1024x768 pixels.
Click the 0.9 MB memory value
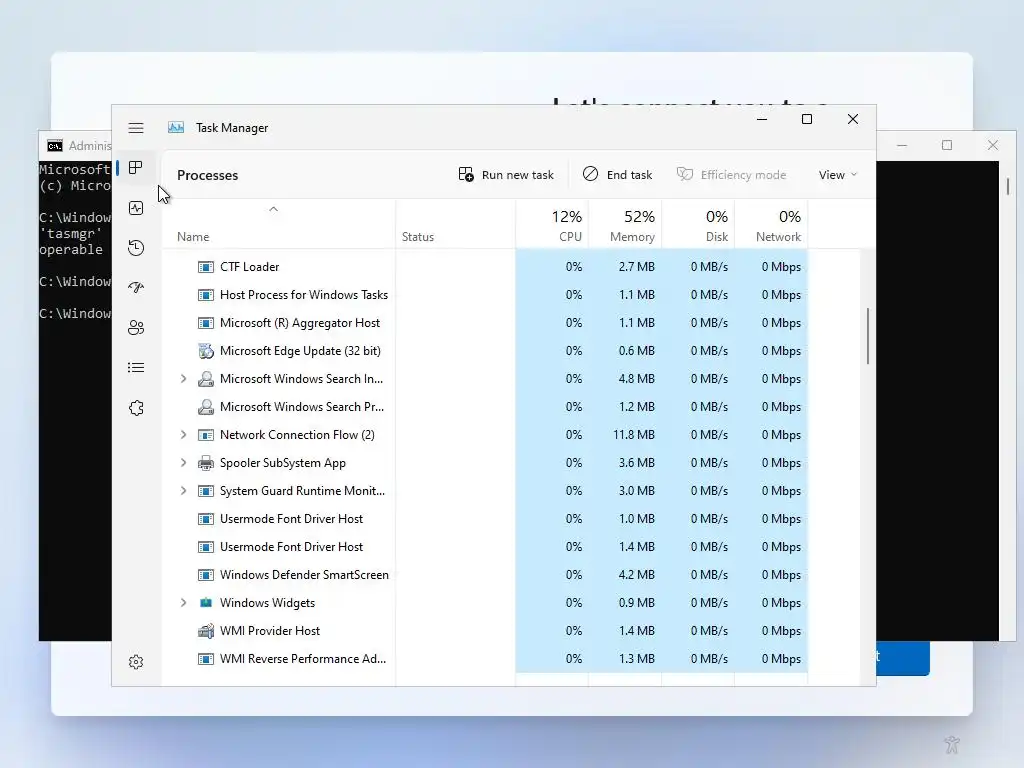pos(637,603)
